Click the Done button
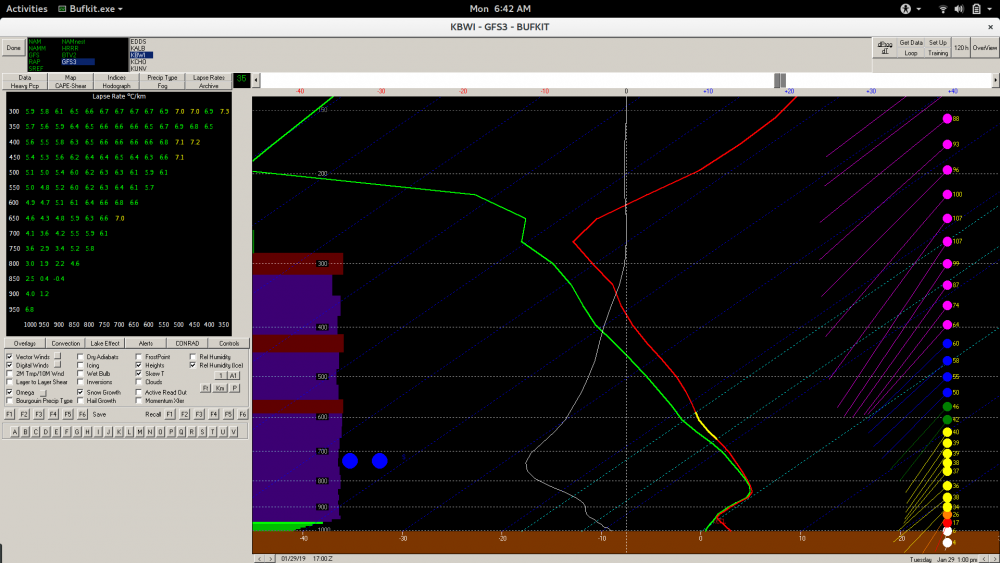The height and width of the screenshot is (563, 1000). pyautogui.click(x=13, y=48)
